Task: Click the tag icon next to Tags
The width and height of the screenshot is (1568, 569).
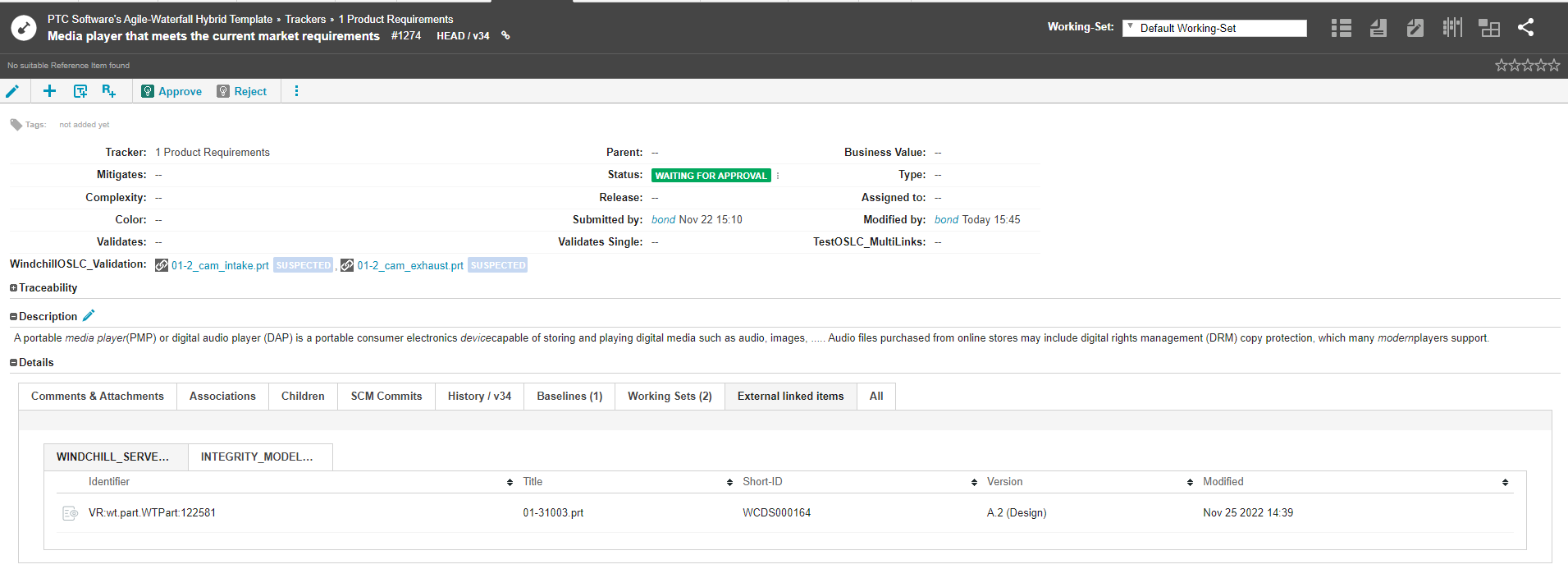Action: [16, 125]
